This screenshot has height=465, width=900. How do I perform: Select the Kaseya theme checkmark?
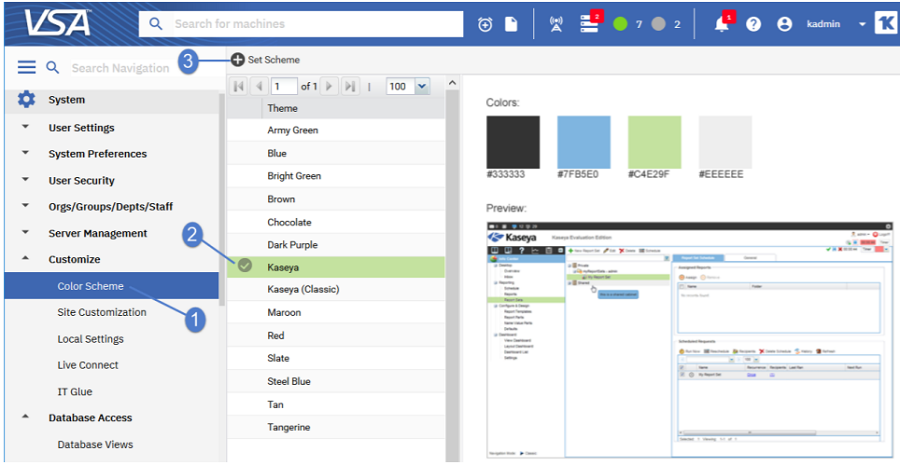point(245,267)
